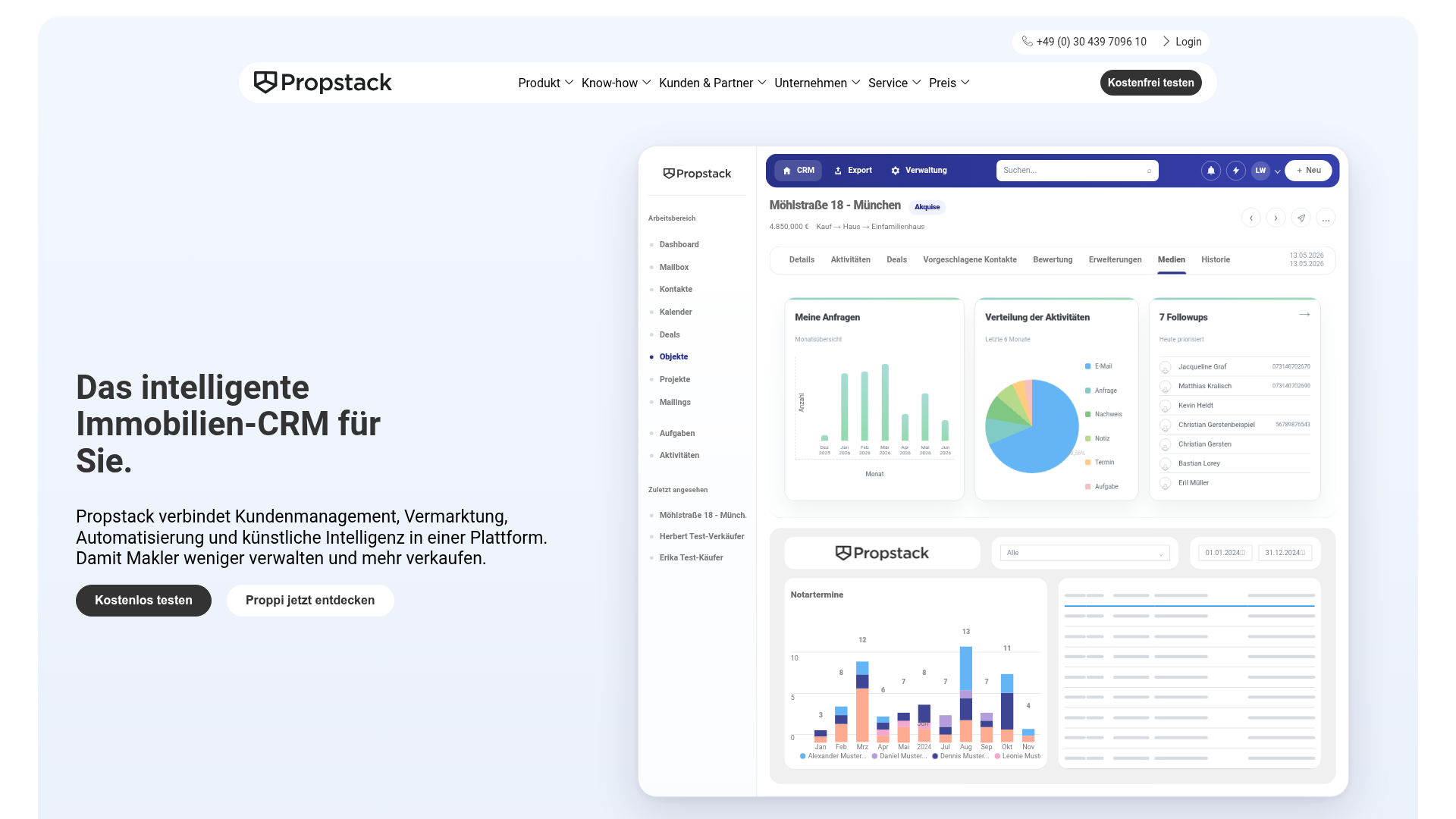This screenshot has width=1456, height=819.
Task: Click the lightning bolt icon in the mockup
Action: [x=1236, y=171]
